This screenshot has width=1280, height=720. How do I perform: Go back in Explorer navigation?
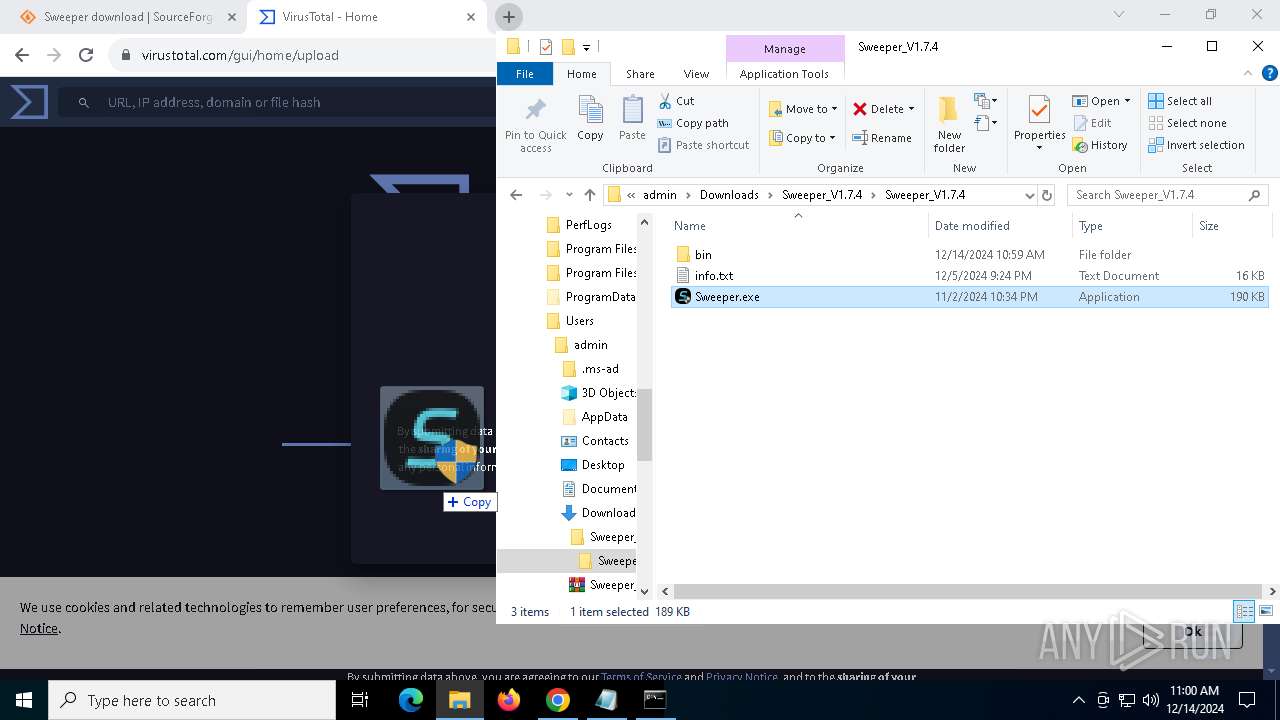point(516,195)
